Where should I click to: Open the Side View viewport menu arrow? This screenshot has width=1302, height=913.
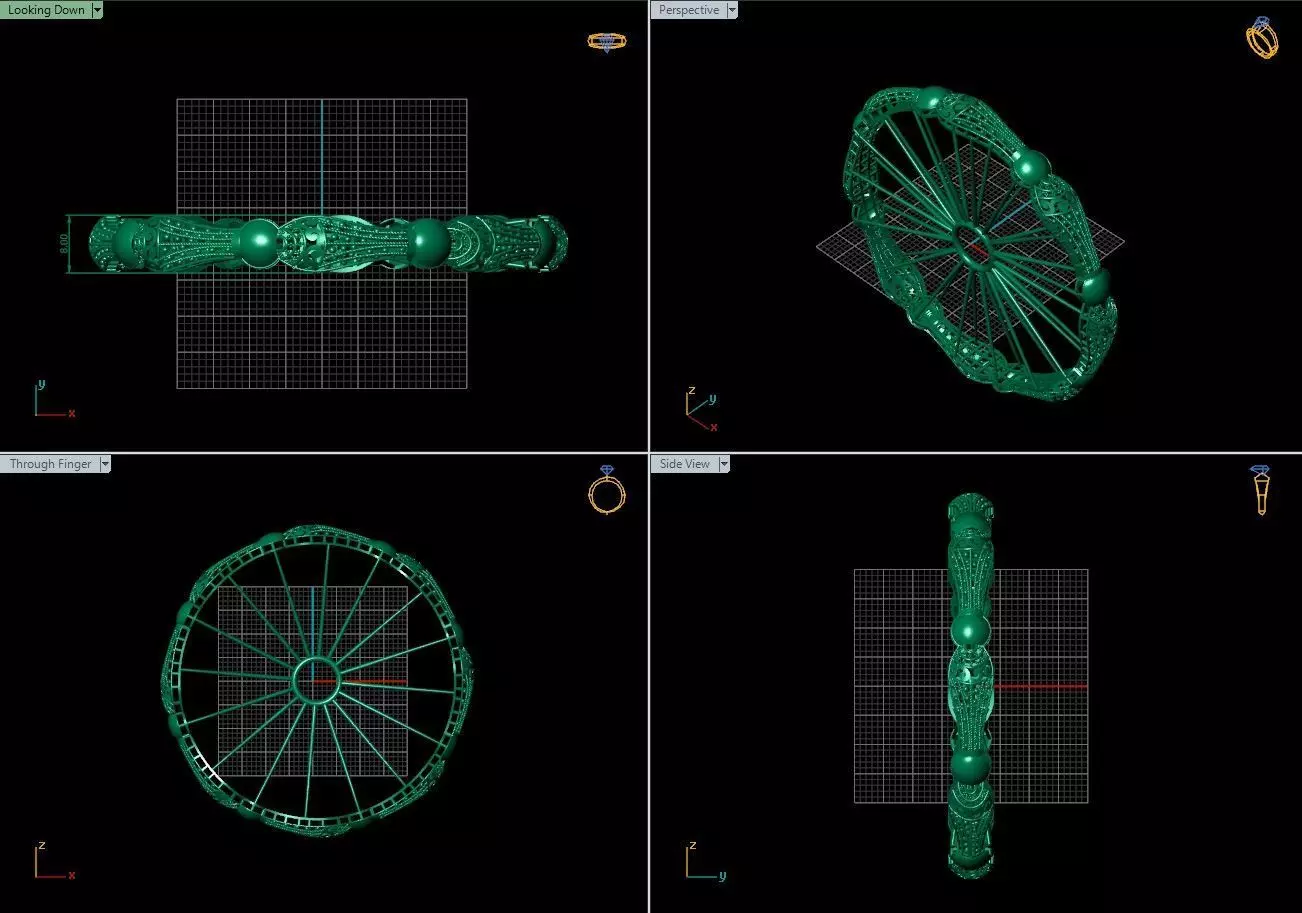(724, 464)
